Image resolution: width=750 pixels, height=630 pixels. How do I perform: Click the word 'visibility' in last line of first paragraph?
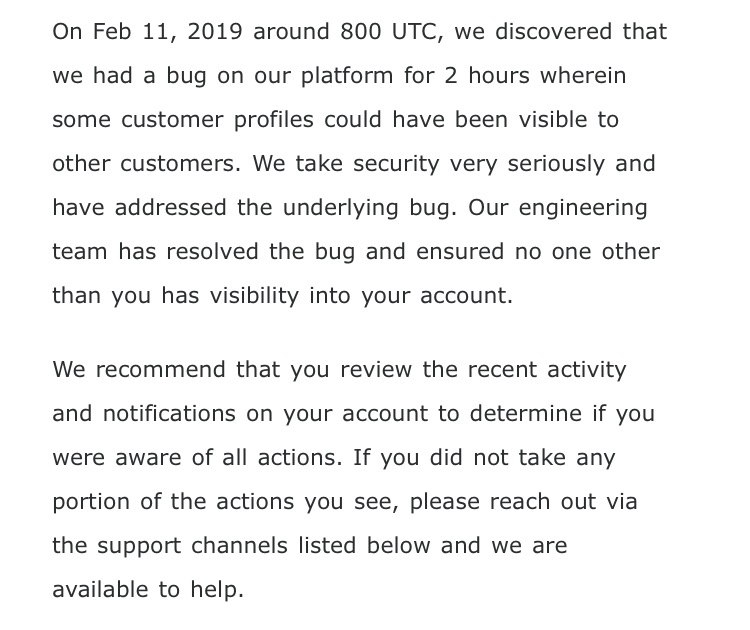tap(254, 297)
